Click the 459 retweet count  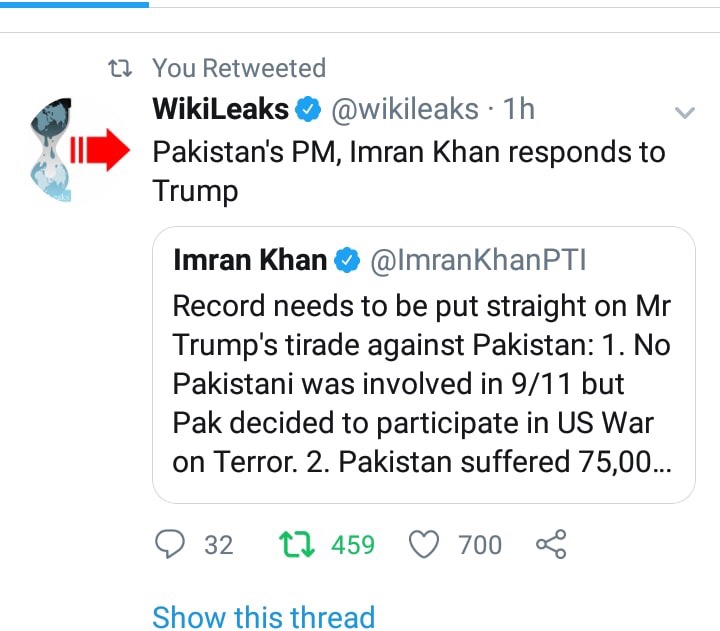tap(353, 544)
